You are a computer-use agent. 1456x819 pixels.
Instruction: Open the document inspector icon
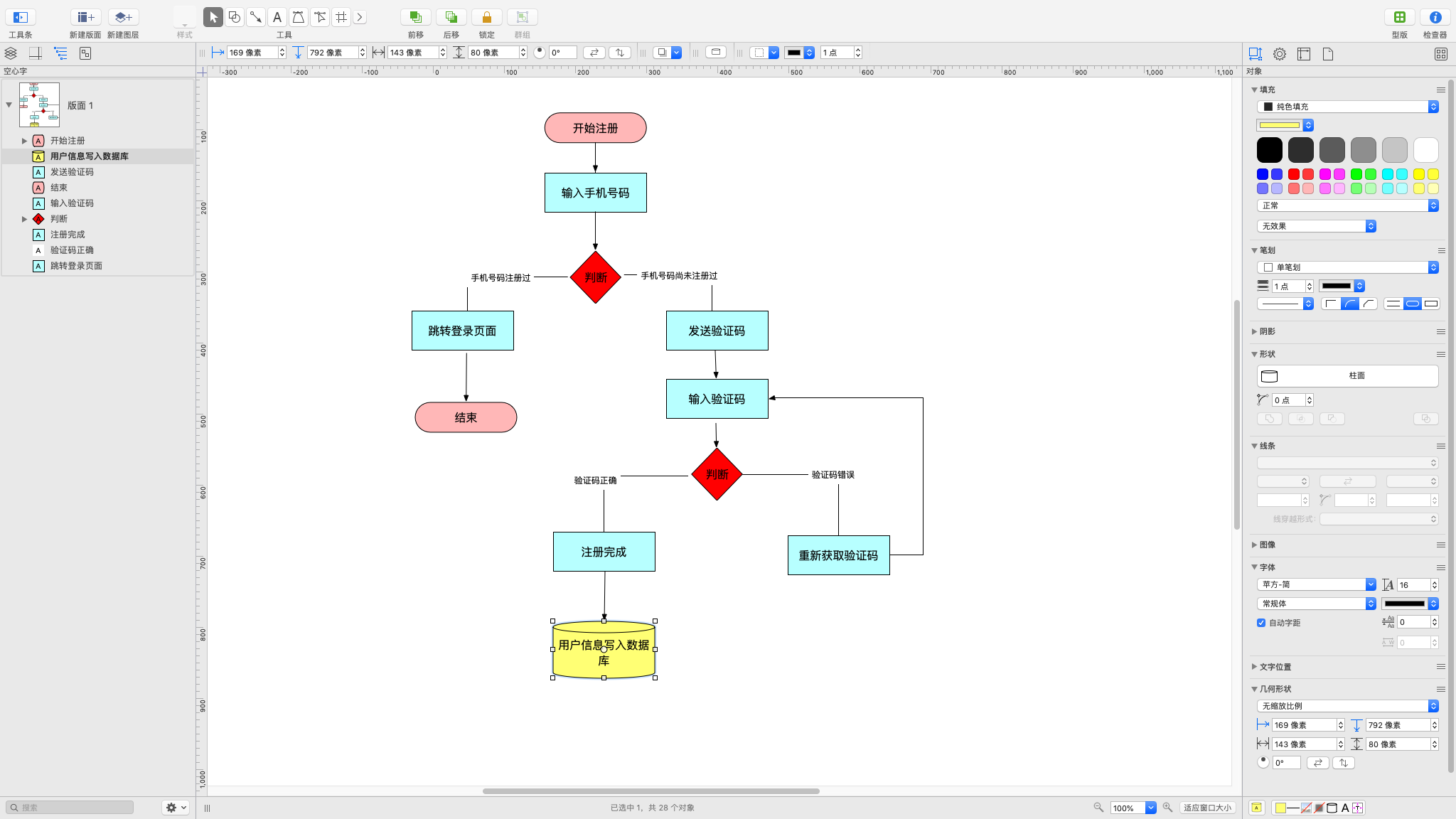pyautogui.click(x=1327, y=53)
